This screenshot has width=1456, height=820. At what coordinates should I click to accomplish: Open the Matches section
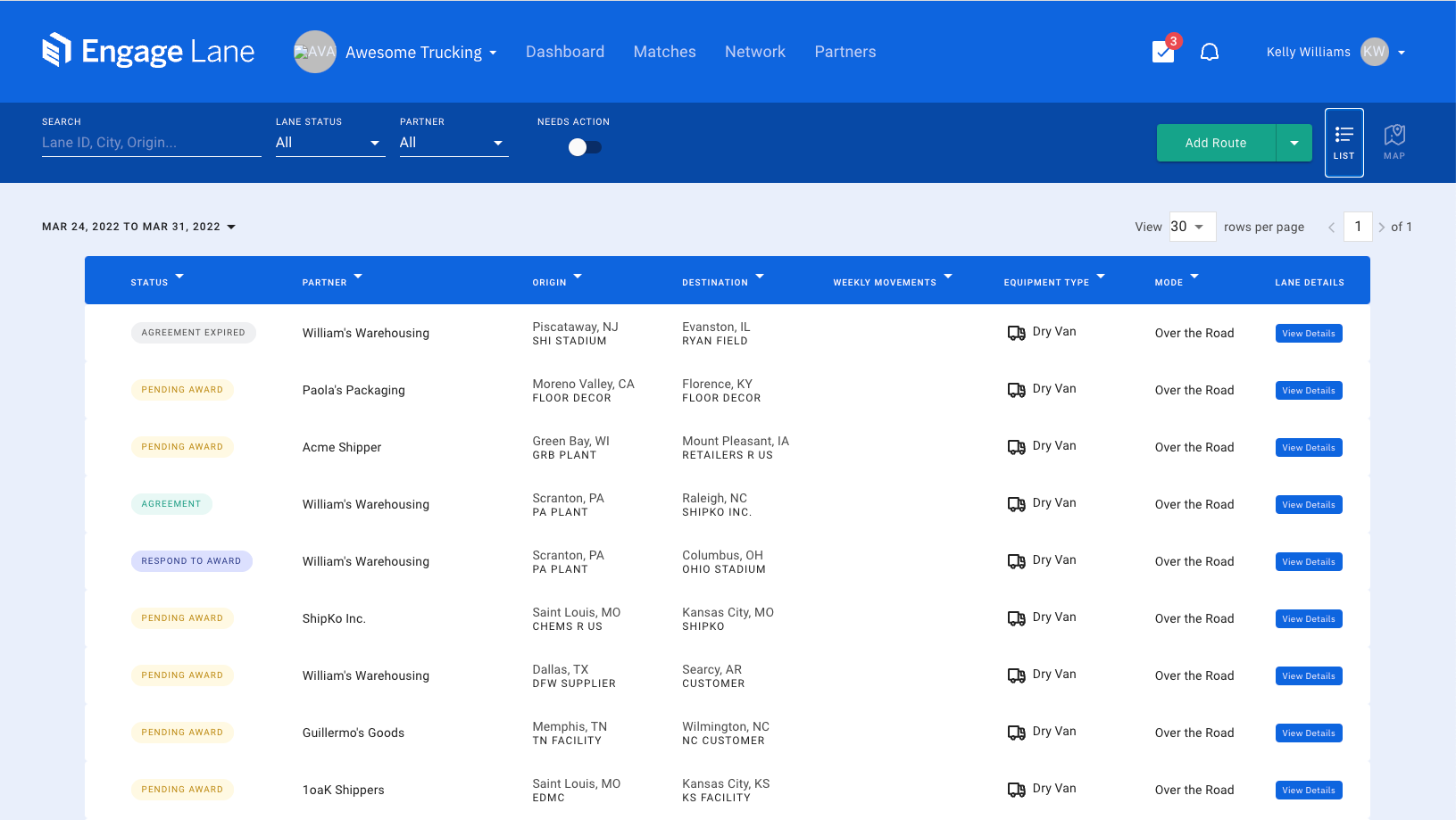(664, 52)
